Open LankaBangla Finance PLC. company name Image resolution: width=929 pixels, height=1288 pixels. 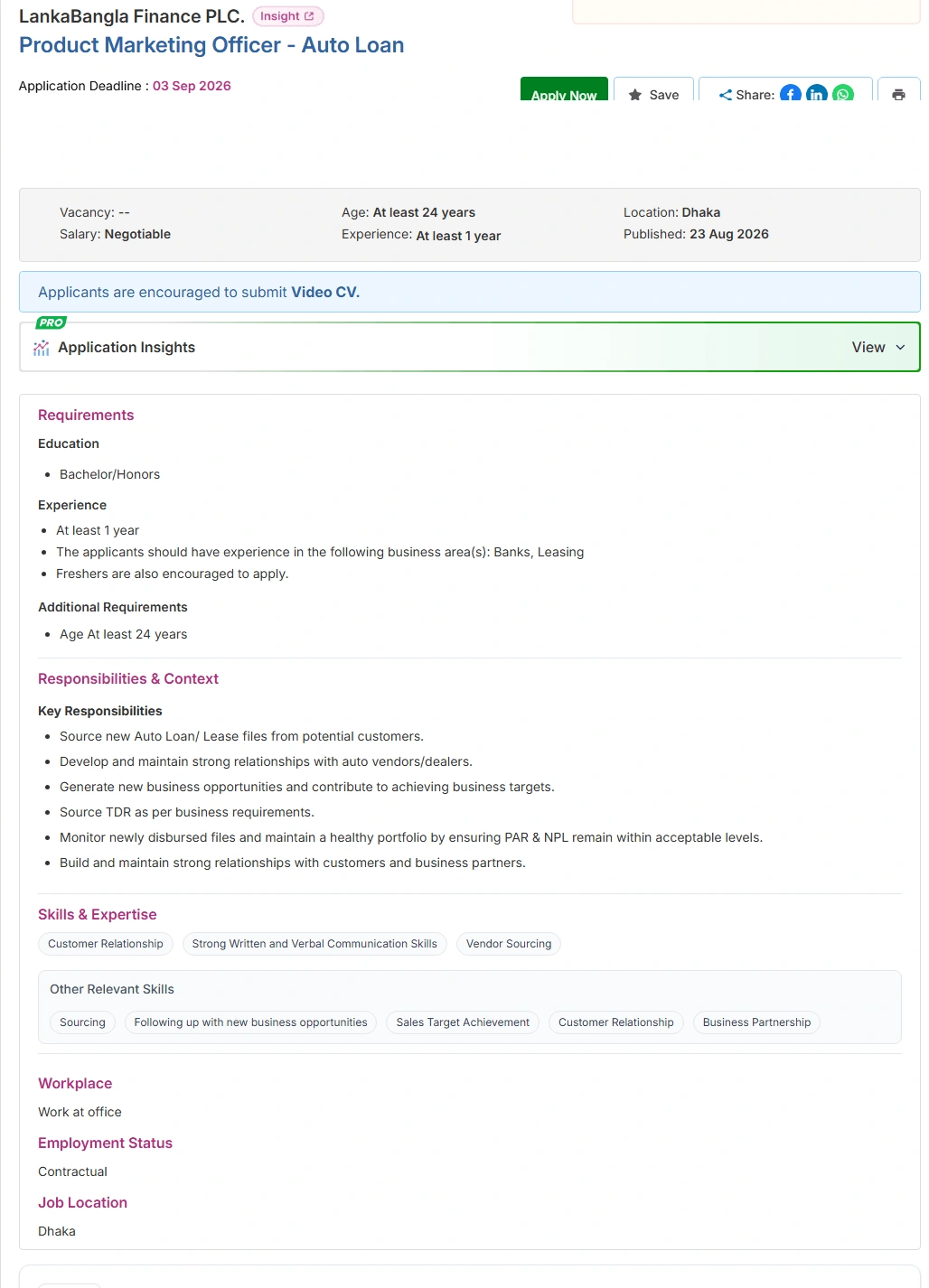pyautogui.click(x=132, y=16)
